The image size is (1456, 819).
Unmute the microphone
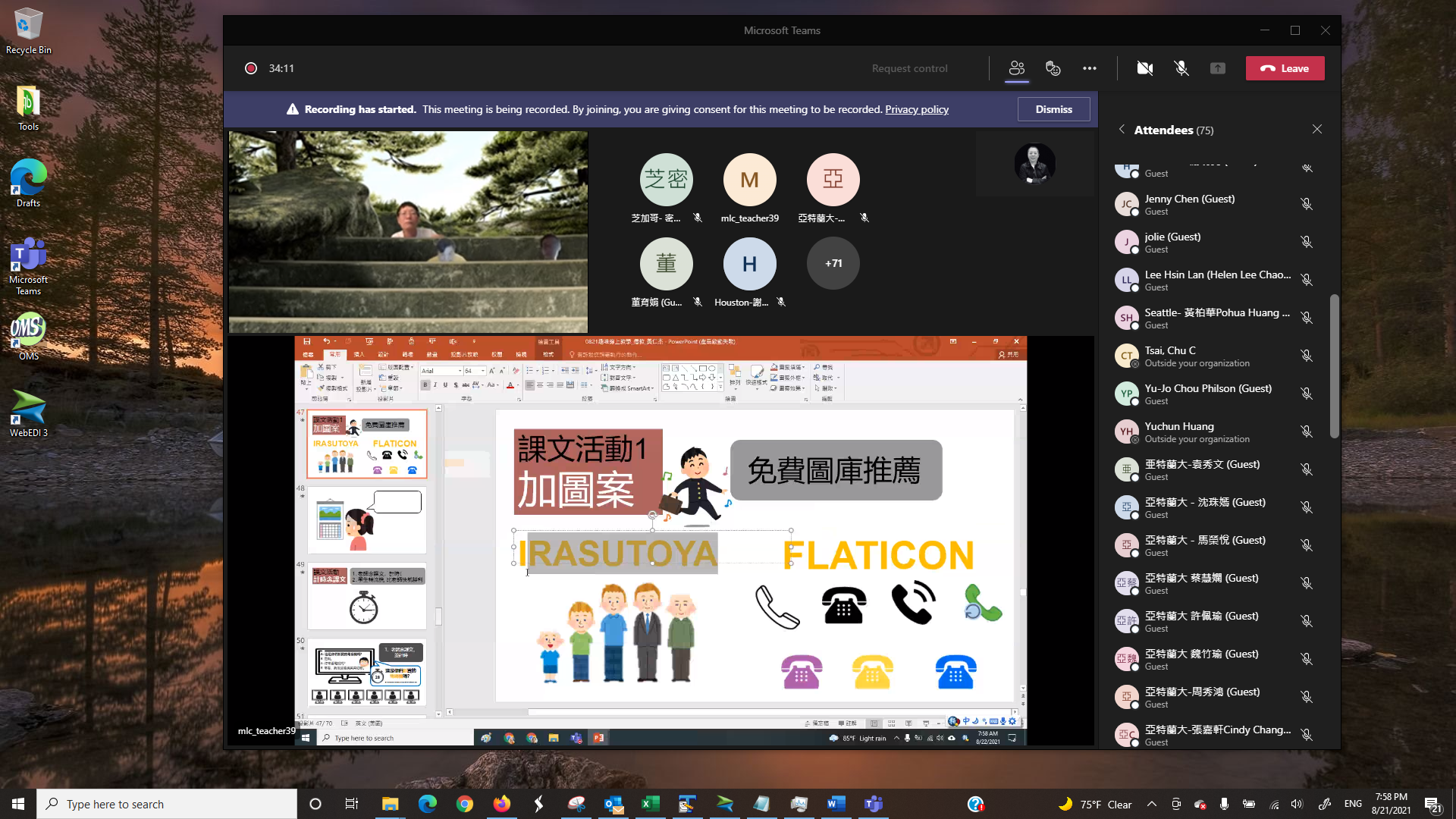(1181, 68)
